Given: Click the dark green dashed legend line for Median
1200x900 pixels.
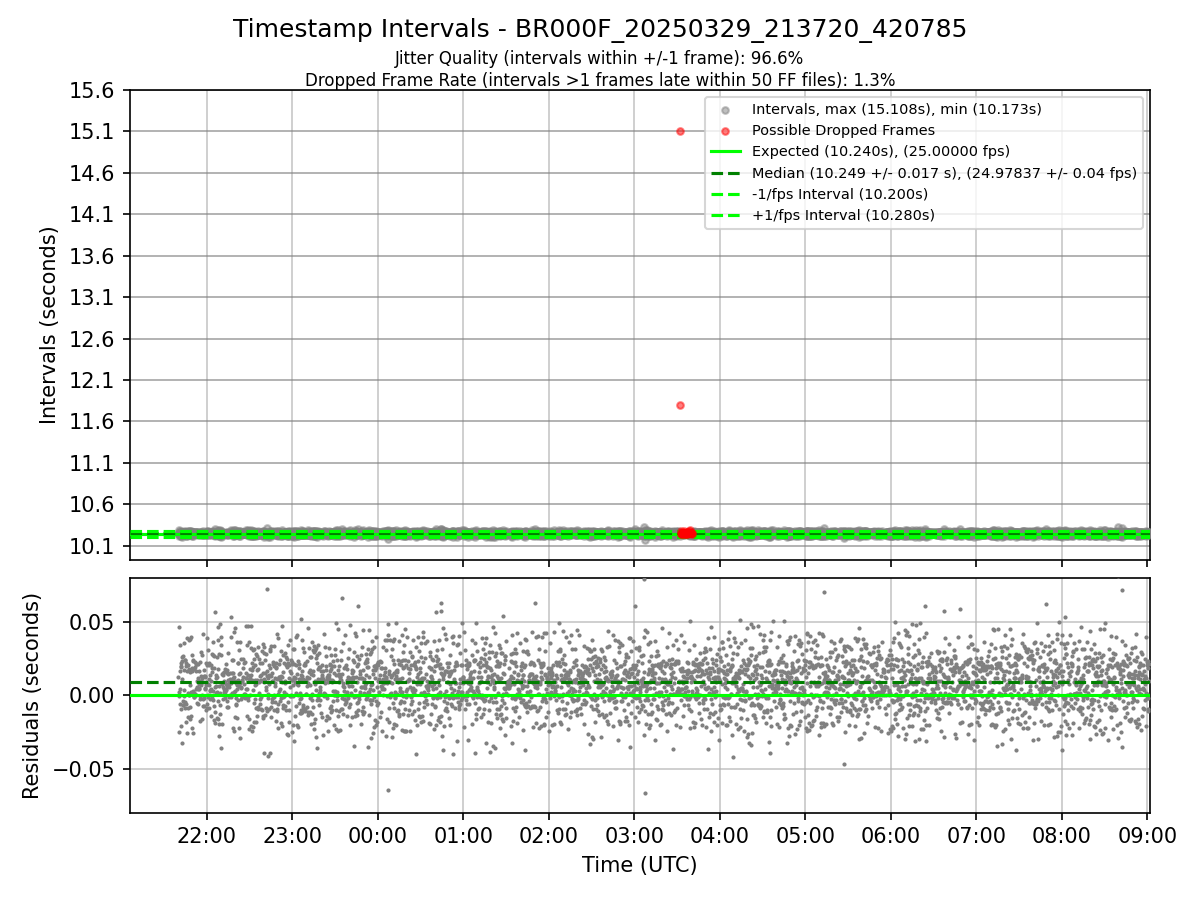Looking at the screenshot, I should [726, 173].
